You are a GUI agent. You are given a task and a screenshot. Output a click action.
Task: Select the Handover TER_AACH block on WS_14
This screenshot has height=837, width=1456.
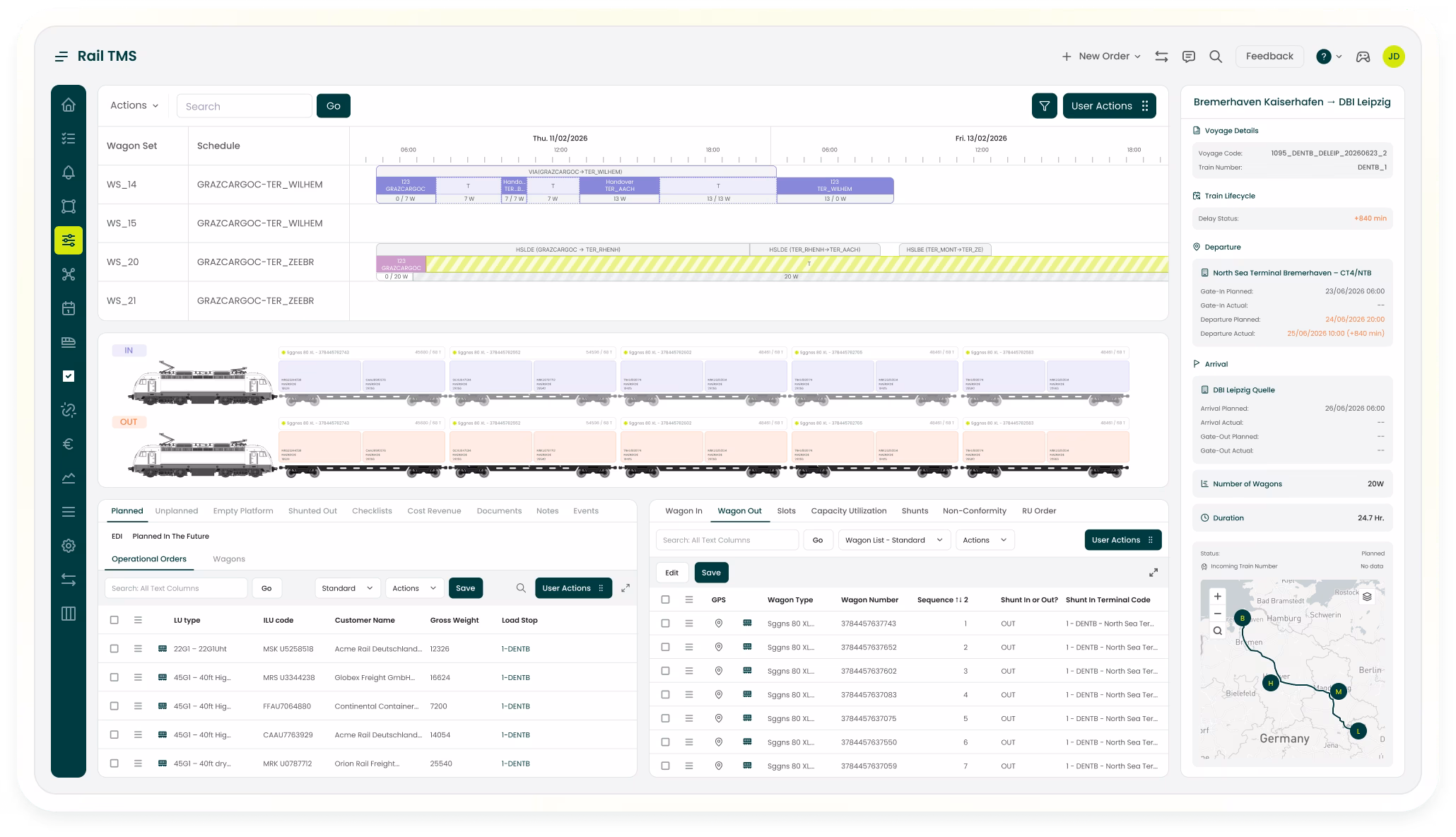point(619,186)
